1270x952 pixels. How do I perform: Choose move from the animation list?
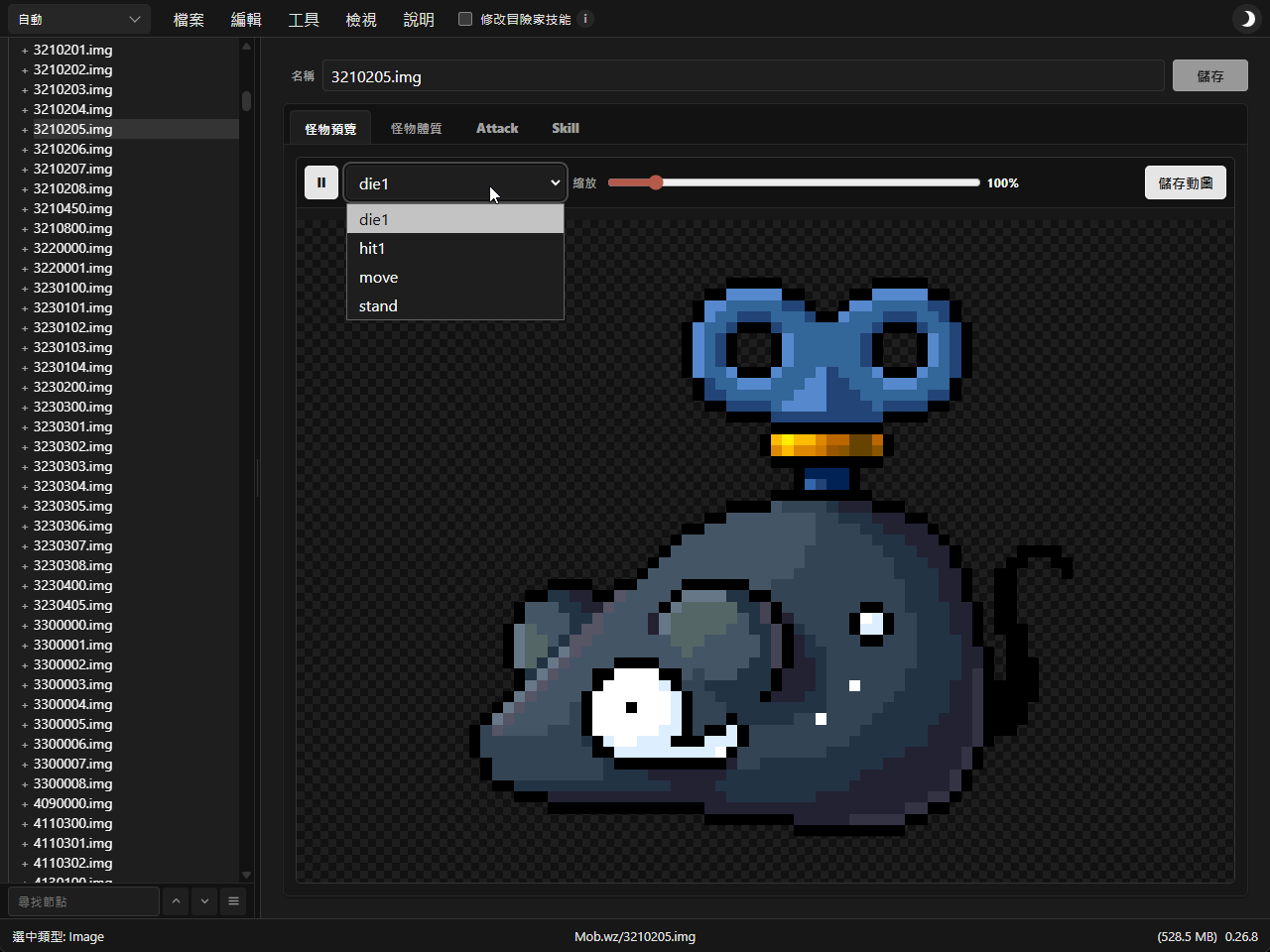(455, 277)
